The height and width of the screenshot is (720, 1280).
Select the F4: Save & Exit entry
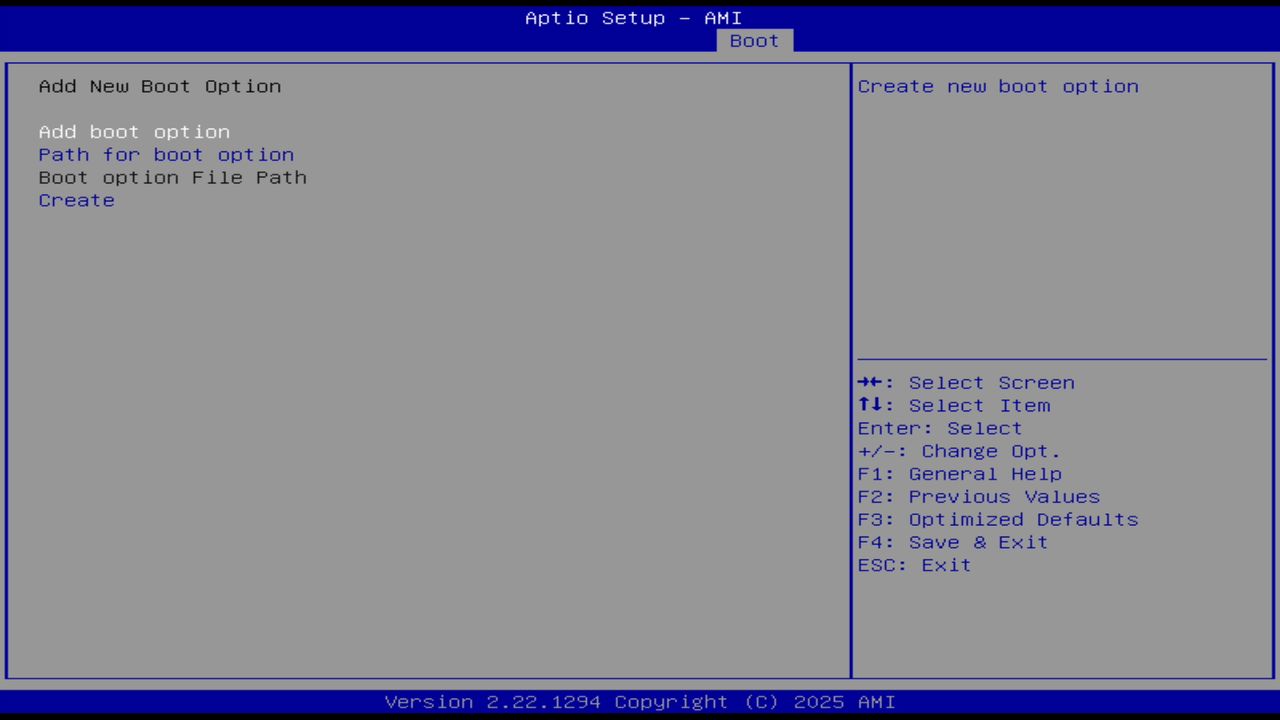coord(951,542)
